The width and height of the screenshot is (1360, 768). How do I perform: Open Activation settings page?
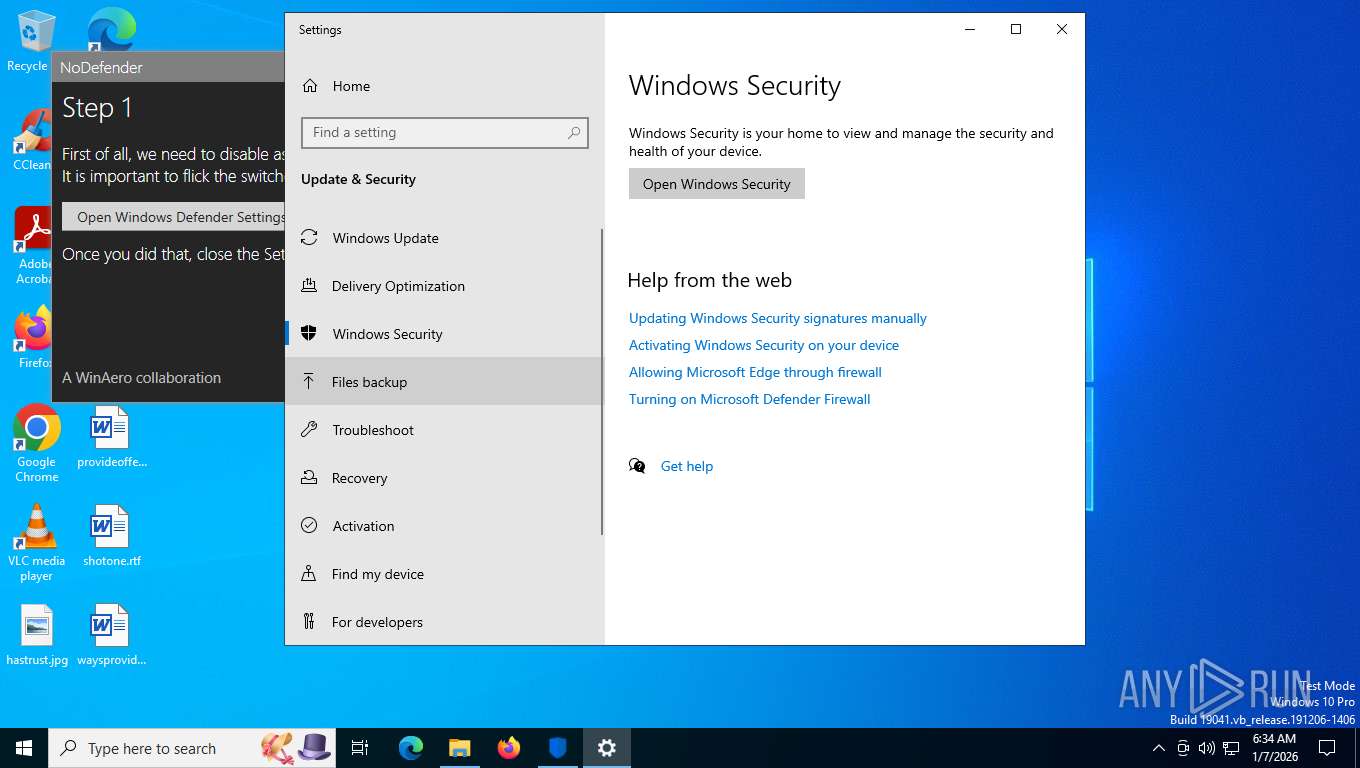pos(444,526)
